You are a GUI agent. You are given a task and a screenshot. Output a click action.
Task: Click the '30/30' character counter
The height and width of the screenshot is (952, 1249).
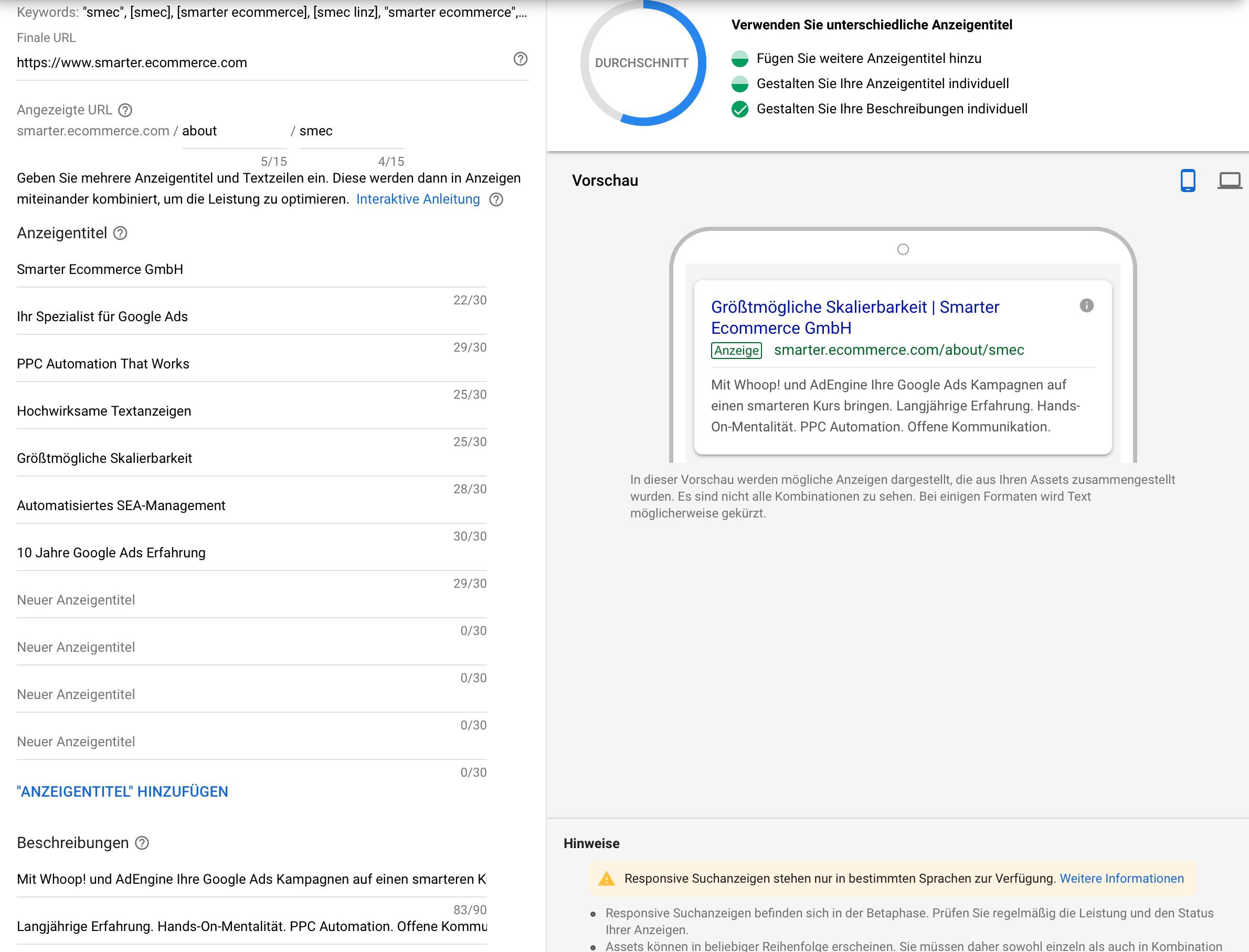click(x=470, y=537)
